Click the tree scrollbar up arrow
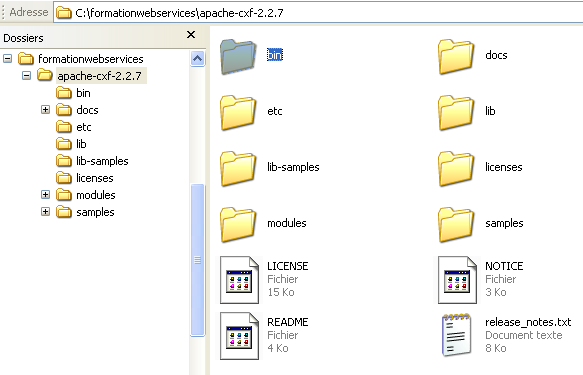This screenshot has height=375, width=583. pos(197,58)
